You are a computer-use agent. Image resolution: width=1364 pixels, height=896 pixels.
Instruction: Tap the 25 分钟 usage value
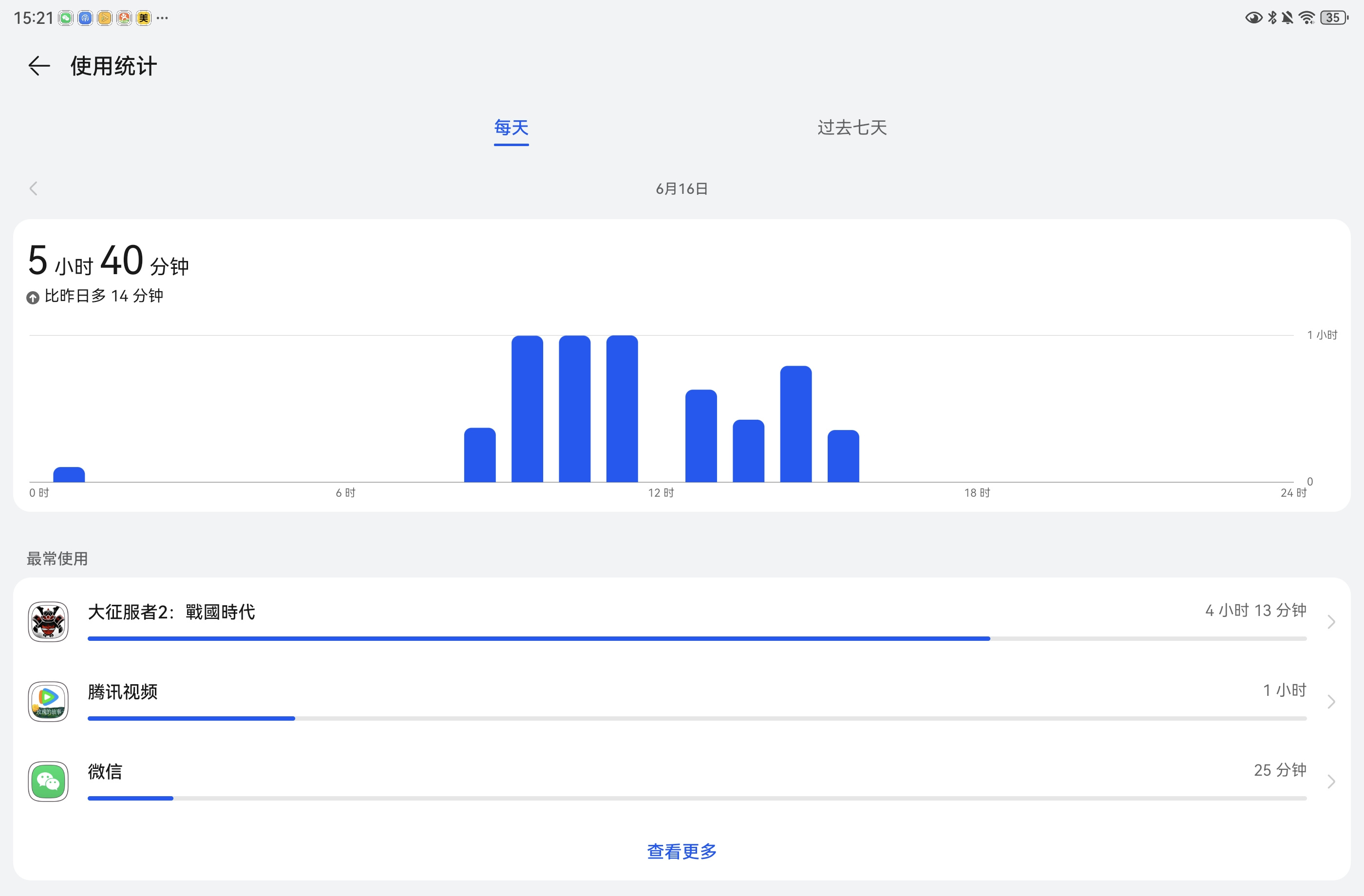[1280, 769]
